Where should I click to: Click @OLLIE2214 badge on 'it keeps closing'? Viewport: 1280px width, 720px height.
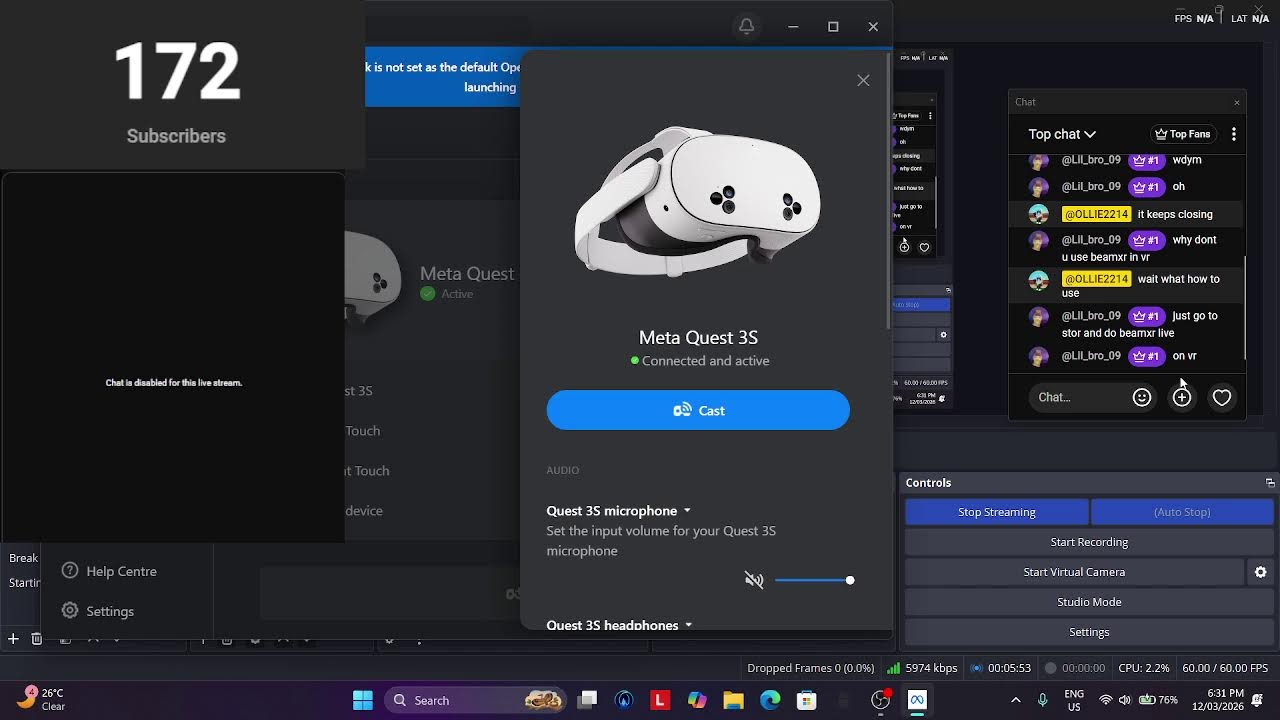(x=1096, y=214)
